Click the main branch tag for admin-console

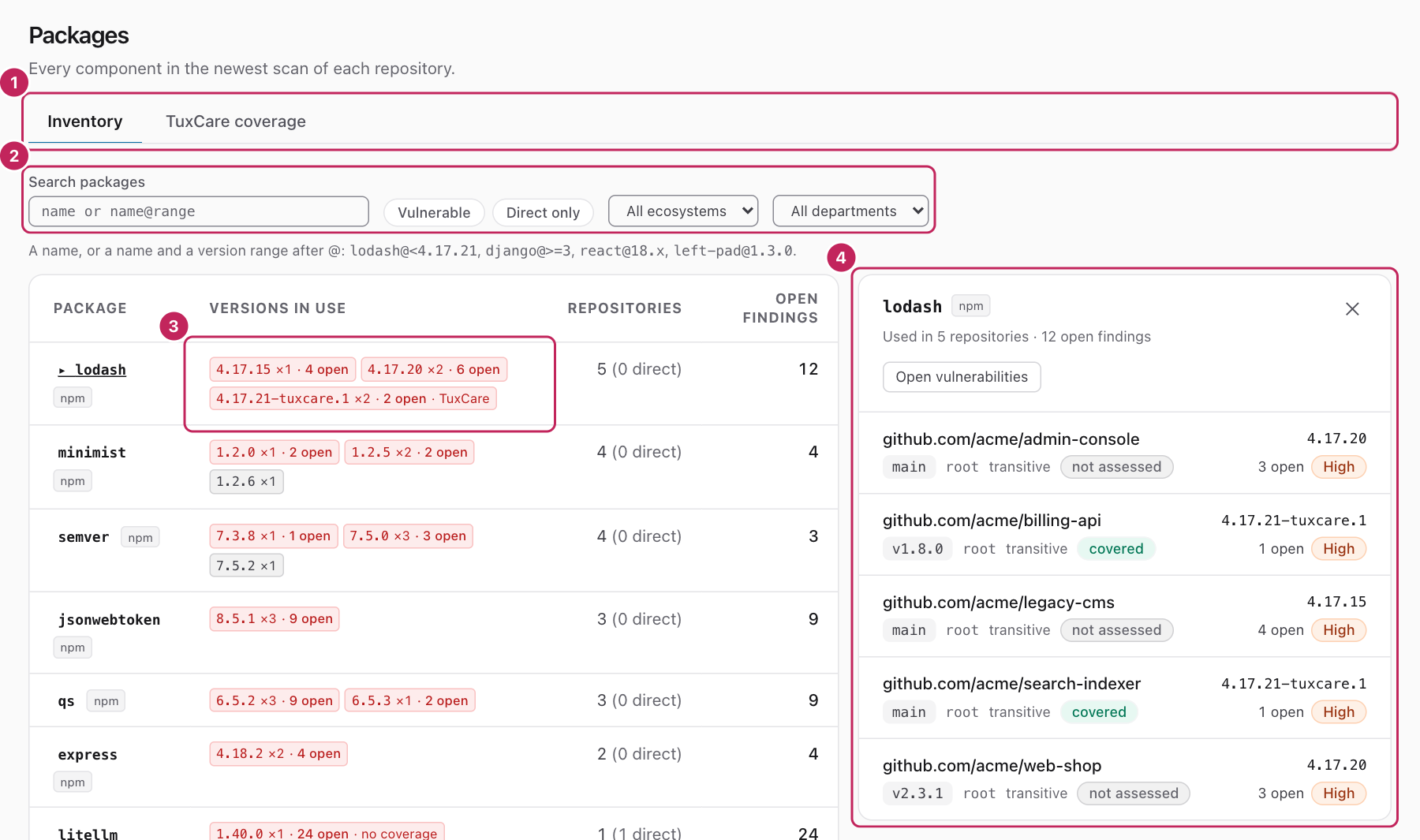pos(909,467)
